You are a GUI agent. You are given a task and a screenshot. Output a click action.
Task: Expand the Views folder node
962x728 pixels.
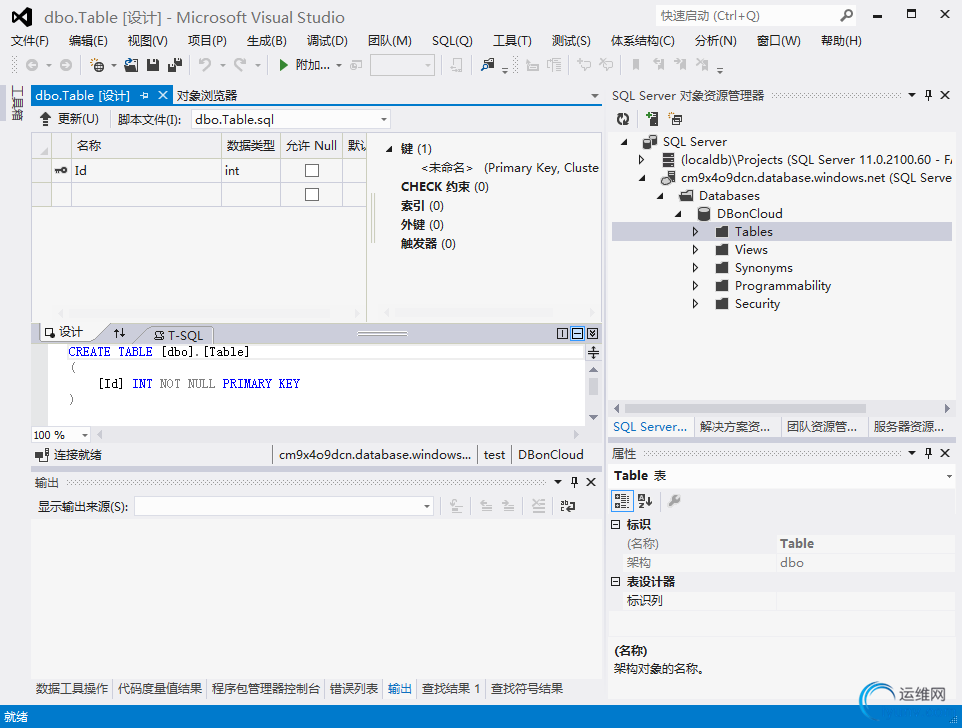pos(695,250)
